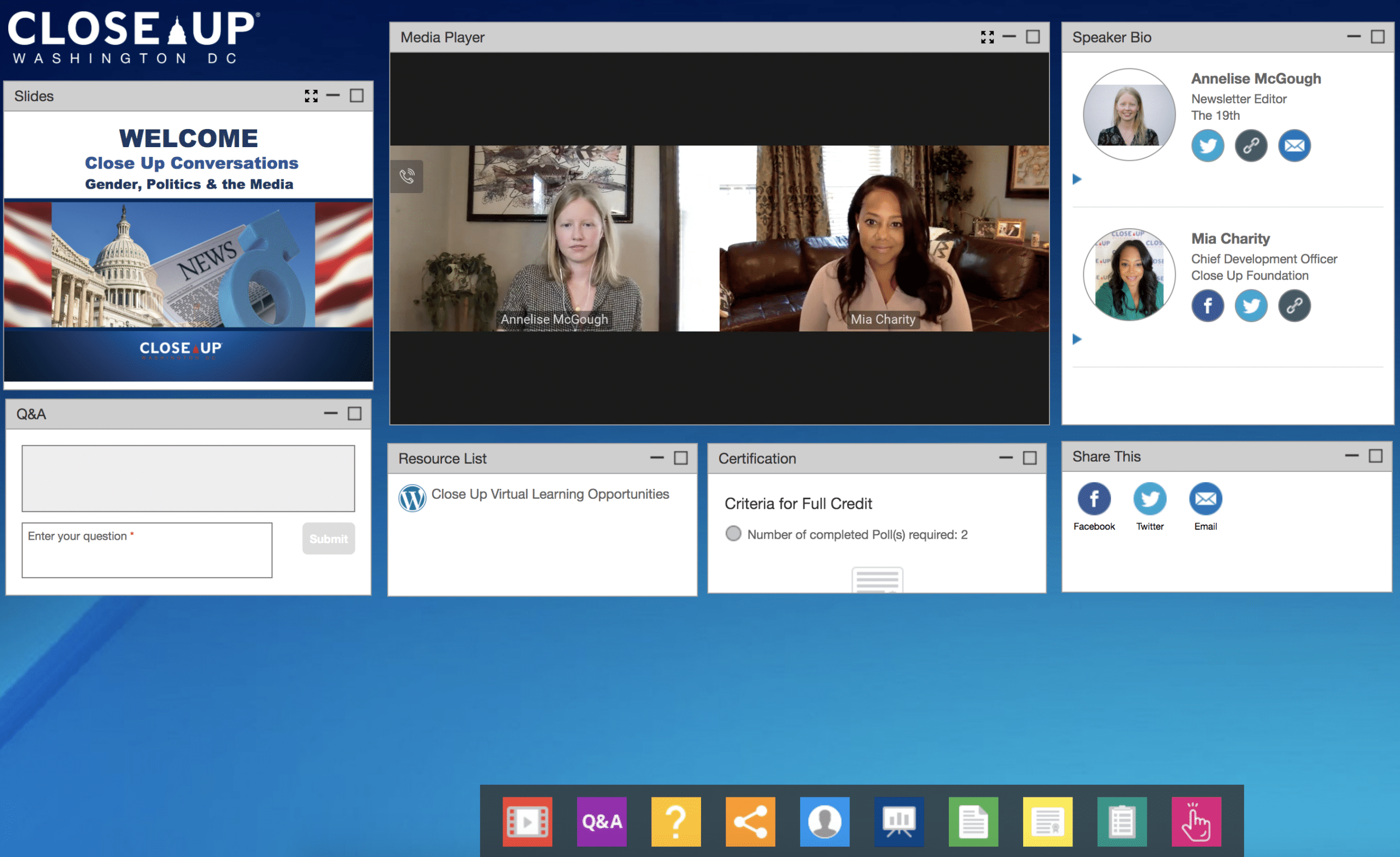Minimize the Slides panel
This screenshot has width=1400, height=857.
[333, 96]
